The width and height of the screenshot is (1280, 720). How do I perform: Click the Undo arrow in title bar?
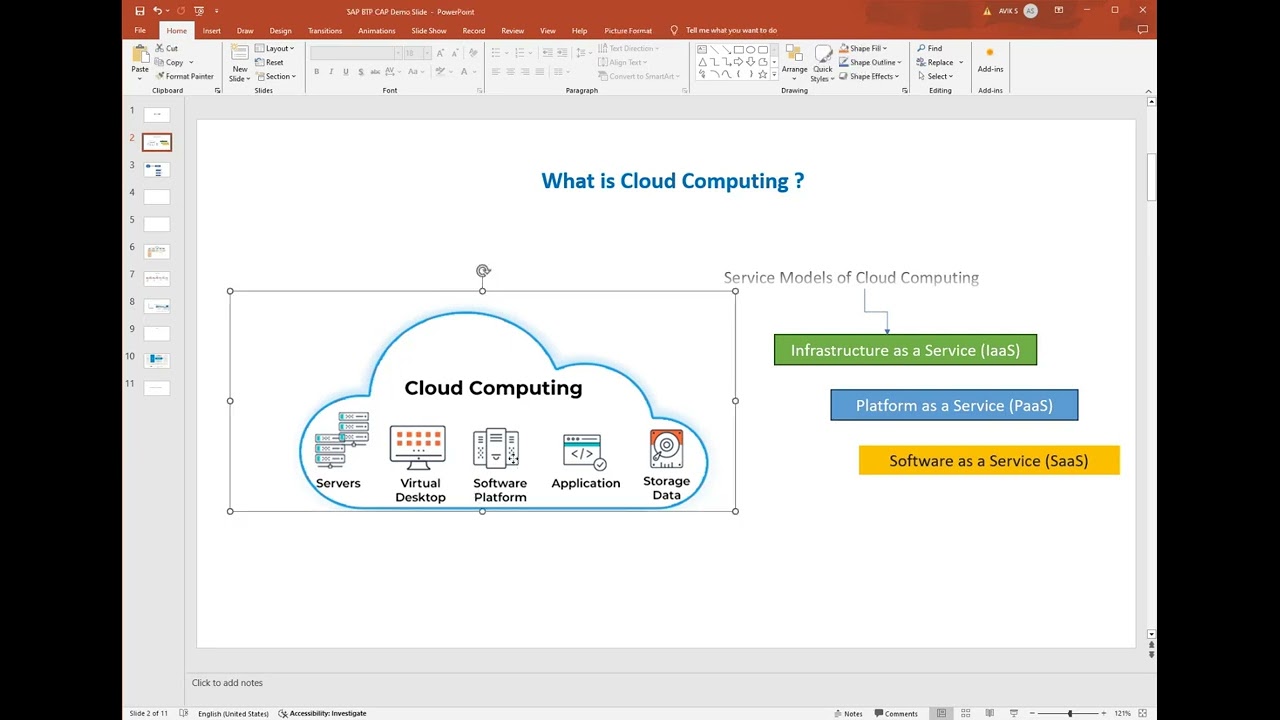point(157,11)
